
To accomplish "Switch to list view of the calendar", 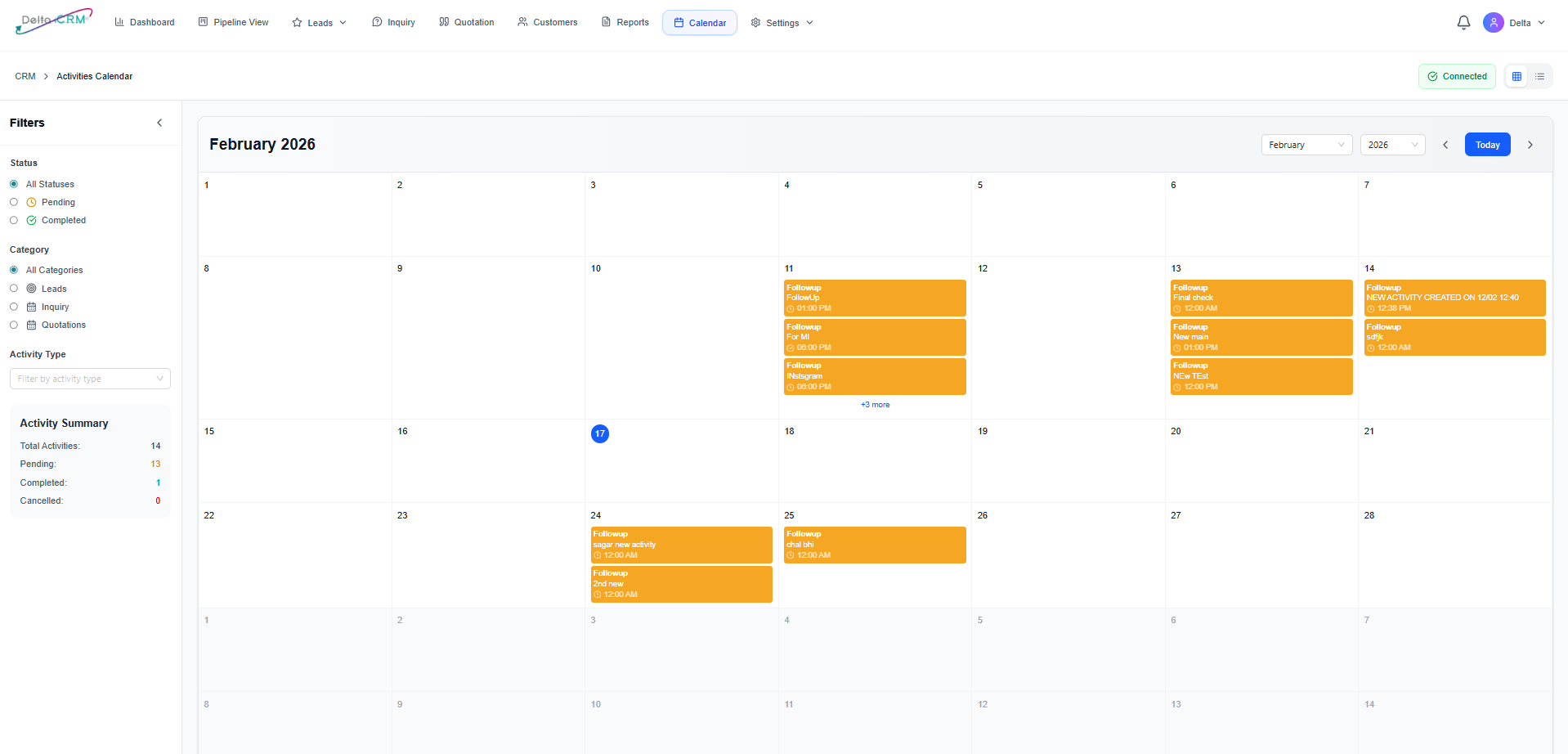I will (1540, 76).
